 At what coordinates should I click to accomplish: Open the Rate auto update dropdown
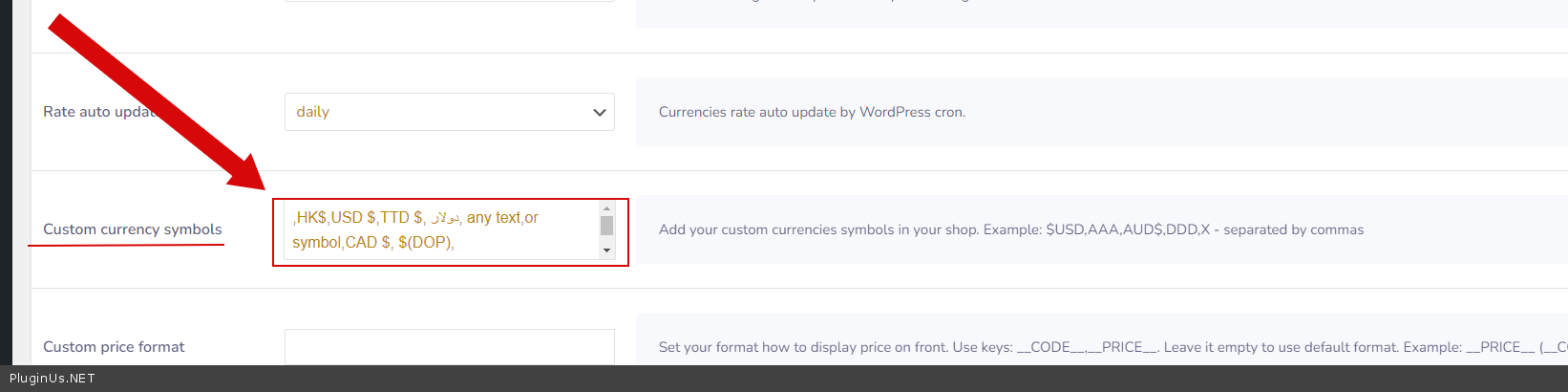coord(449,112)
